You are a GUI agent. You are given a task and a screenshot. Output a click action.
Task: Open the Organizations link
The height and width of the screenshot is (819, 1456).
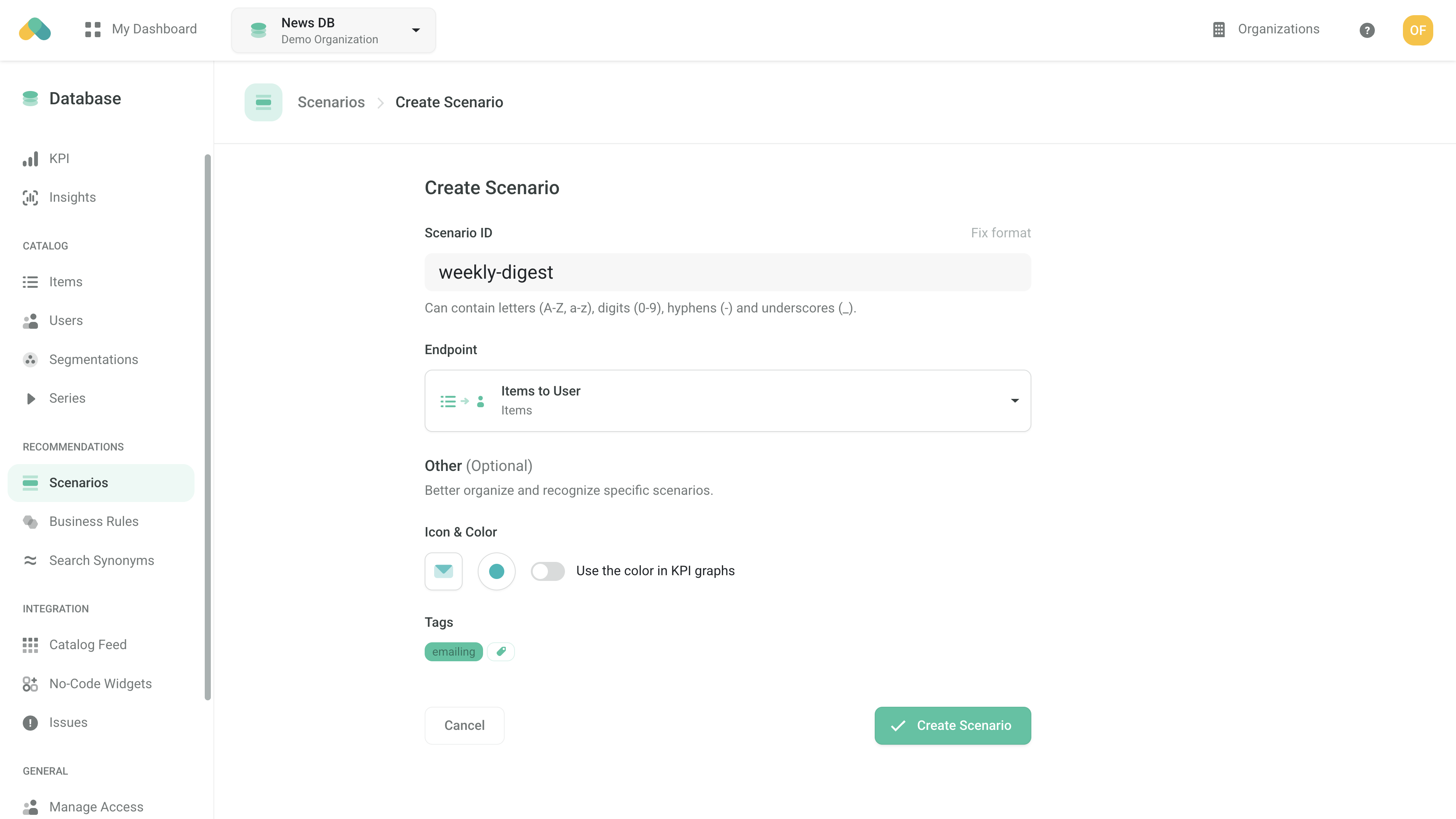(1279, 30)
